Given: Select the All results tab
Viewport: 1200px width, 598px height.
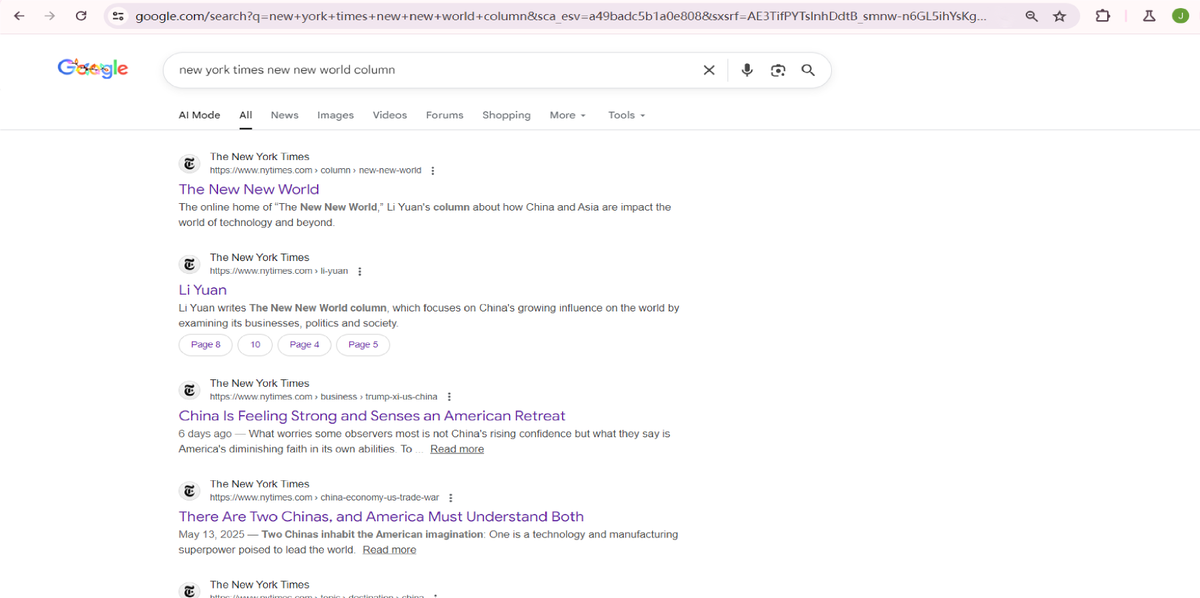Looking at the screenshot, I should (x=245, y=115).
